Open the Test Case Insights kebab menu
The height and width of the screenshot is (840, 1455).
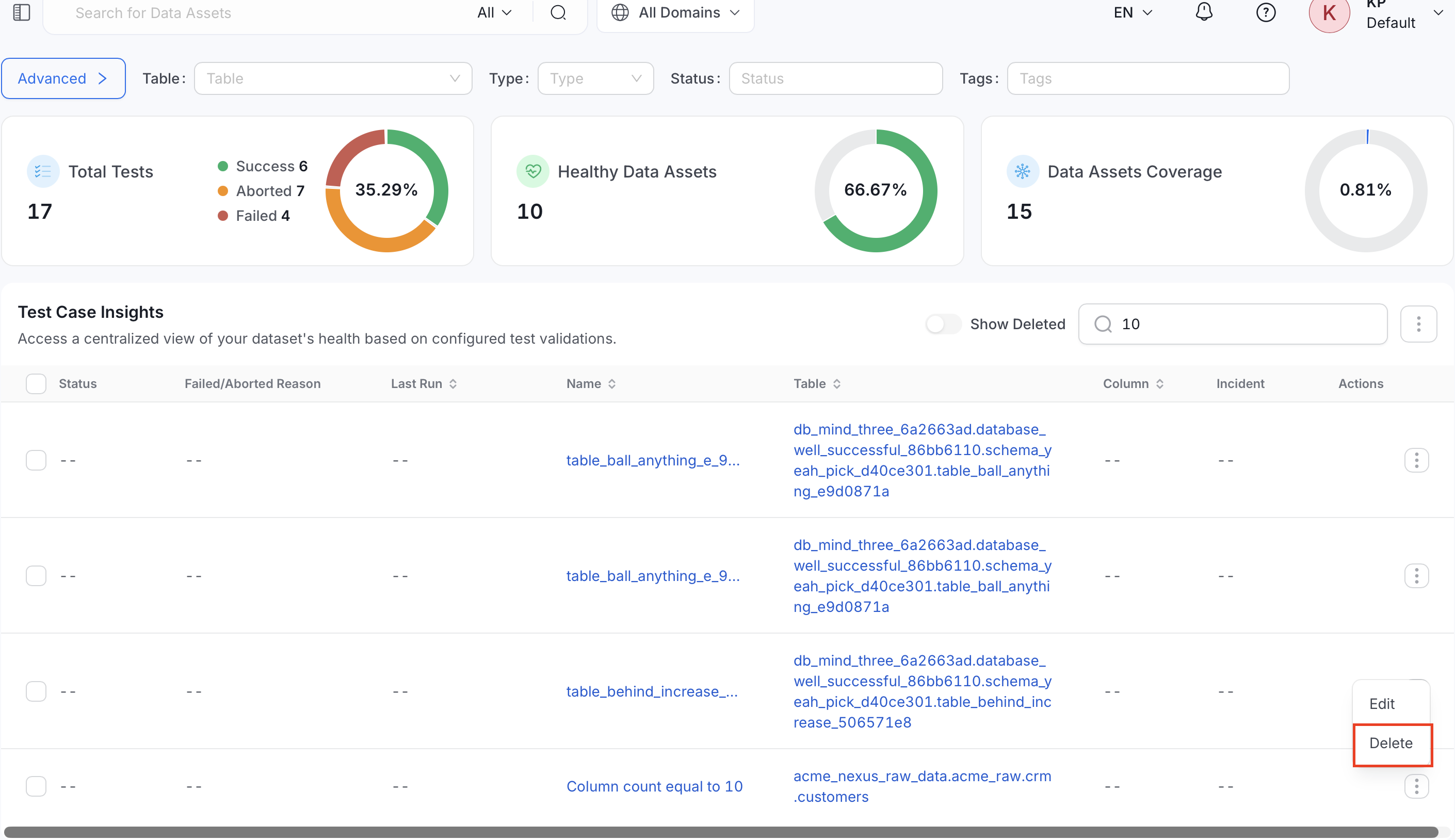(x=1418, y=324)
